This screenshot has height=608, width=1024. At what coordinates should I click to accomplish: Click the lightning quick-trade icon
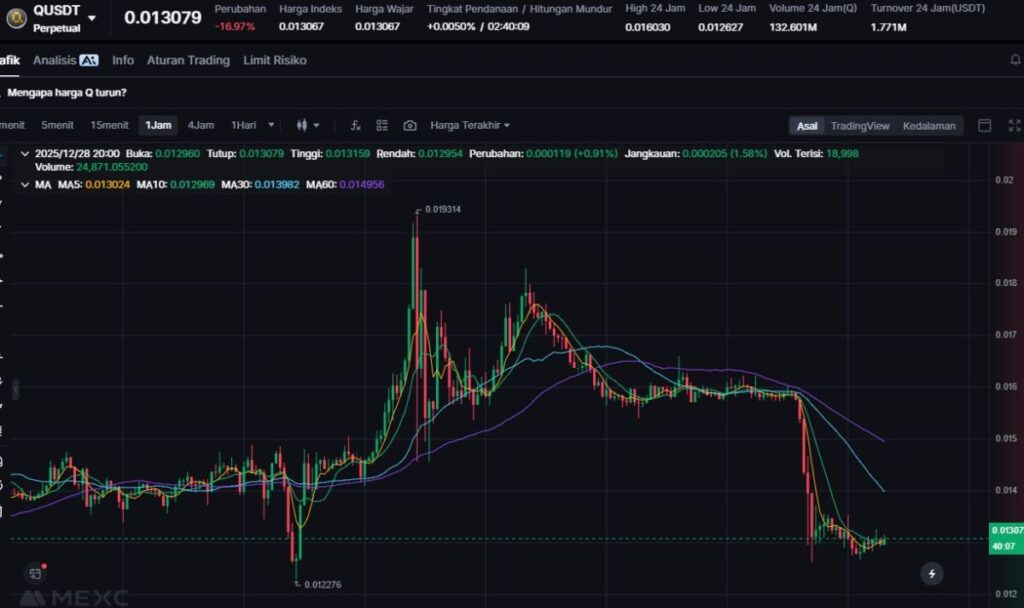932,573
